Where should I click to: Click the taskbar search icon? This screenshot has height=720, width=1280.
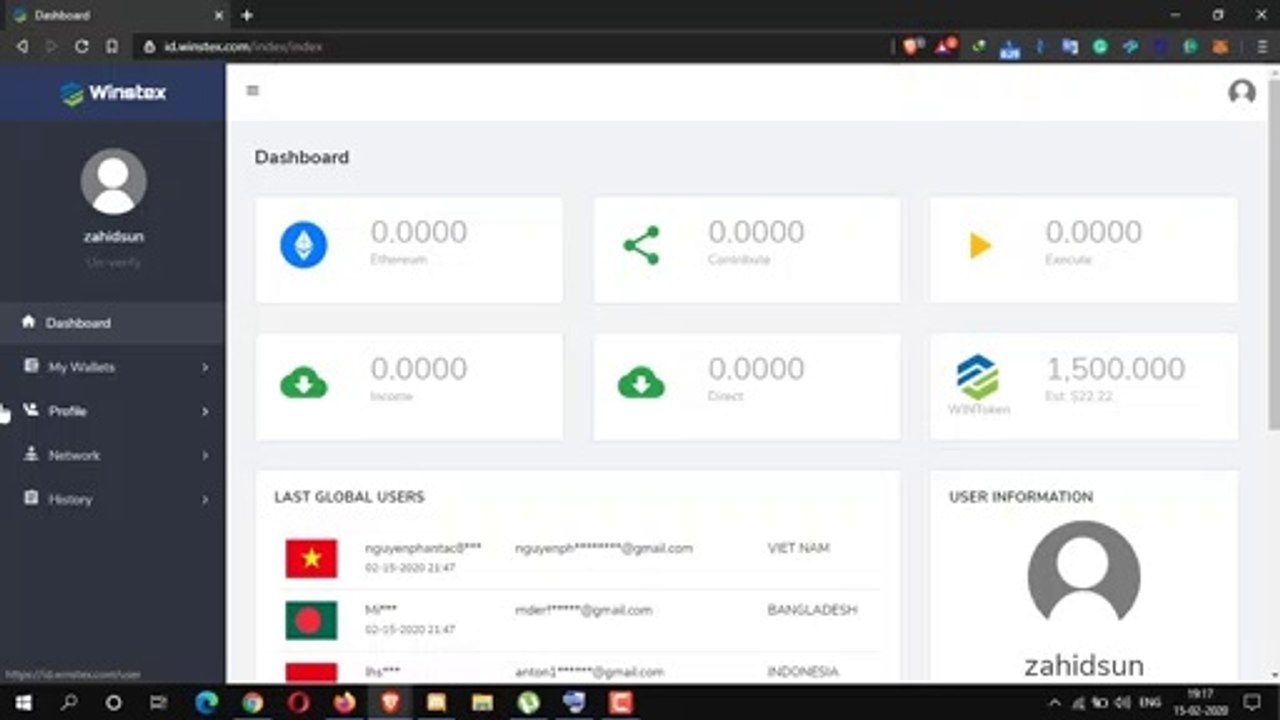coord(68,702)
